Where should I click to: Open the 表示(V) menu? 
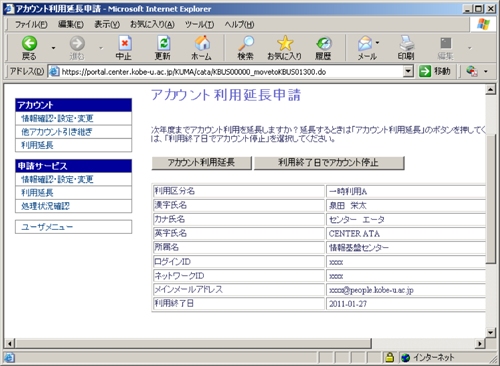pos(107,24)
